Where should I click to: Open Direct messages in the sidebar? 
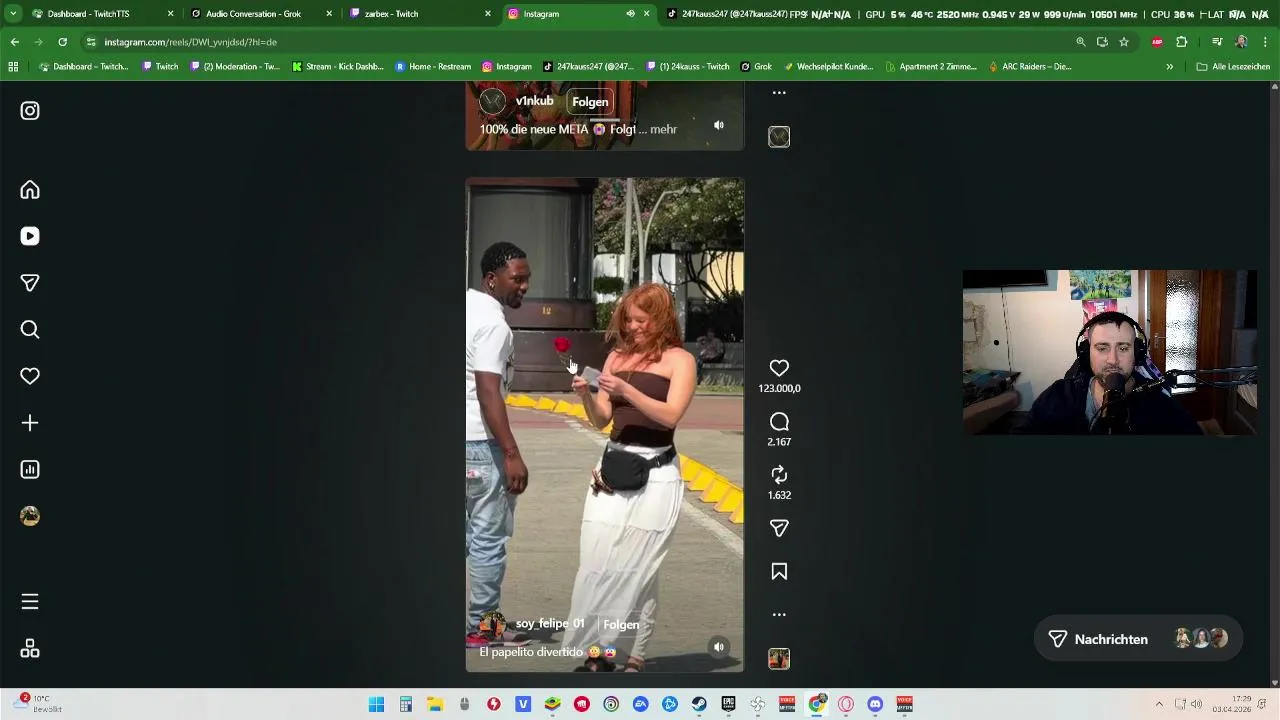tap(30, 283)
